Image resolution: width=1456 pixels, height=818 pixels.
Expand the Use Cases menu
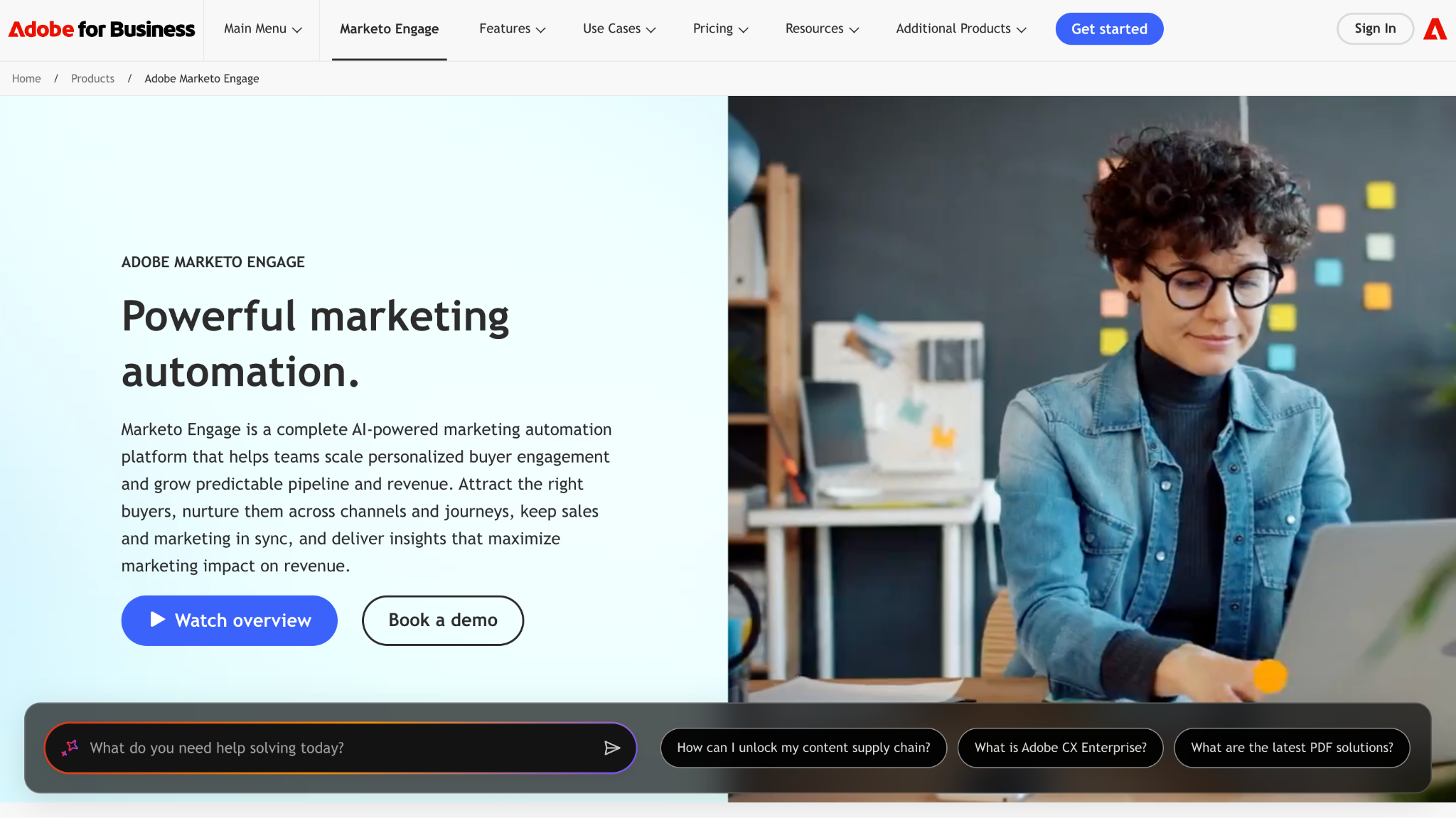619,29
